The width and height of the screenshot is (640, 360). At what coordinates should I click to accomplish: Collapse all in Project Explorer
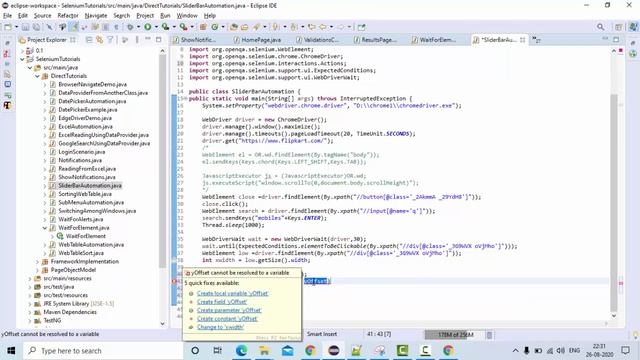click(89, 40)
